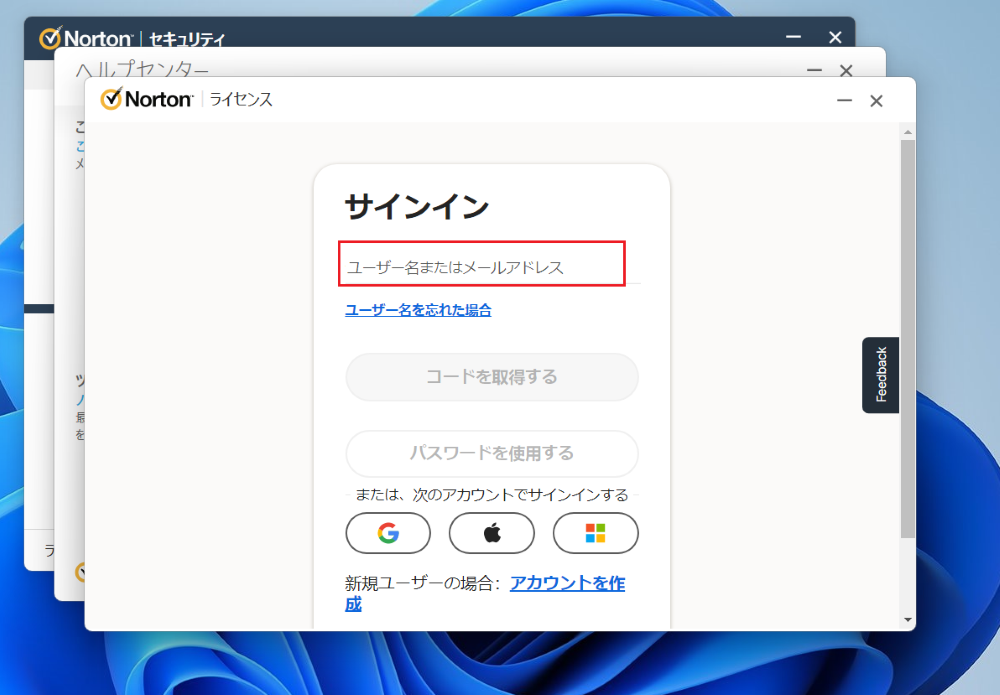1000x695 pixels.
Task: Click the vertical scrollbar thumb in License window
Action: tap(908, 338)
